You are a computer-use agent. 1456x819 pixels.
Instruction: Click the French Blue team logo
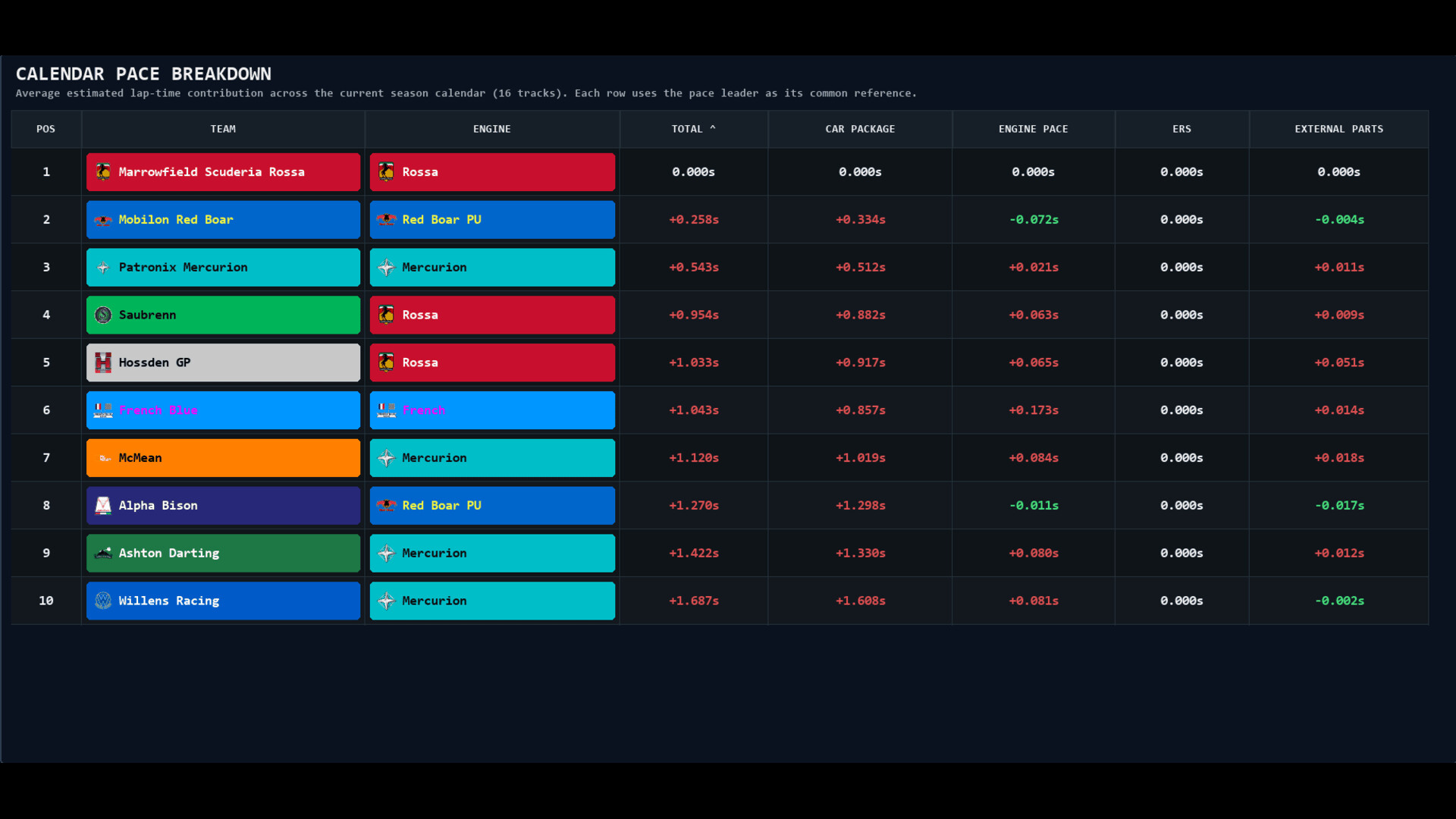coord(103,410)
